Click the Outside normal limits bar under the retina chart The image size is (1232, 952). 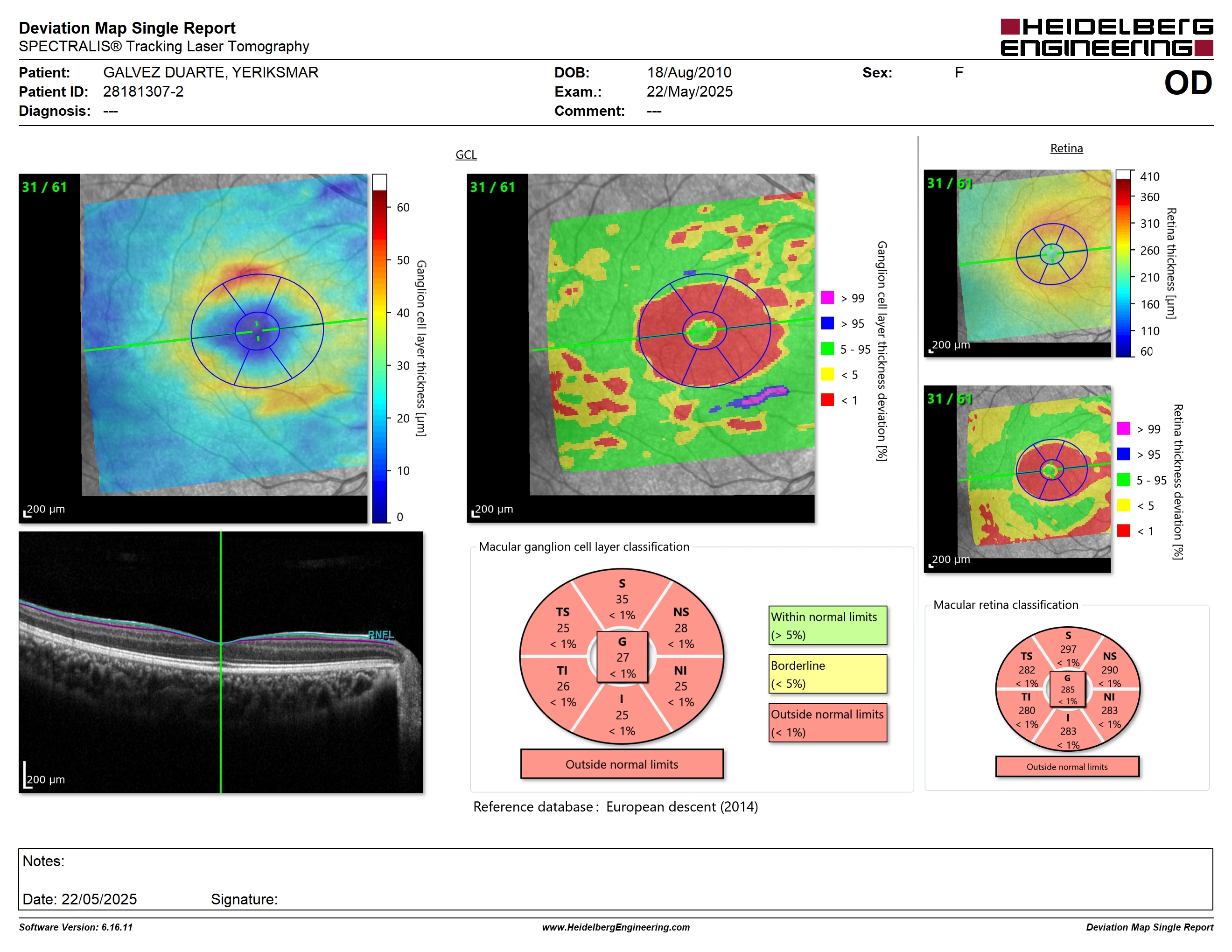tap(1067, 767)
